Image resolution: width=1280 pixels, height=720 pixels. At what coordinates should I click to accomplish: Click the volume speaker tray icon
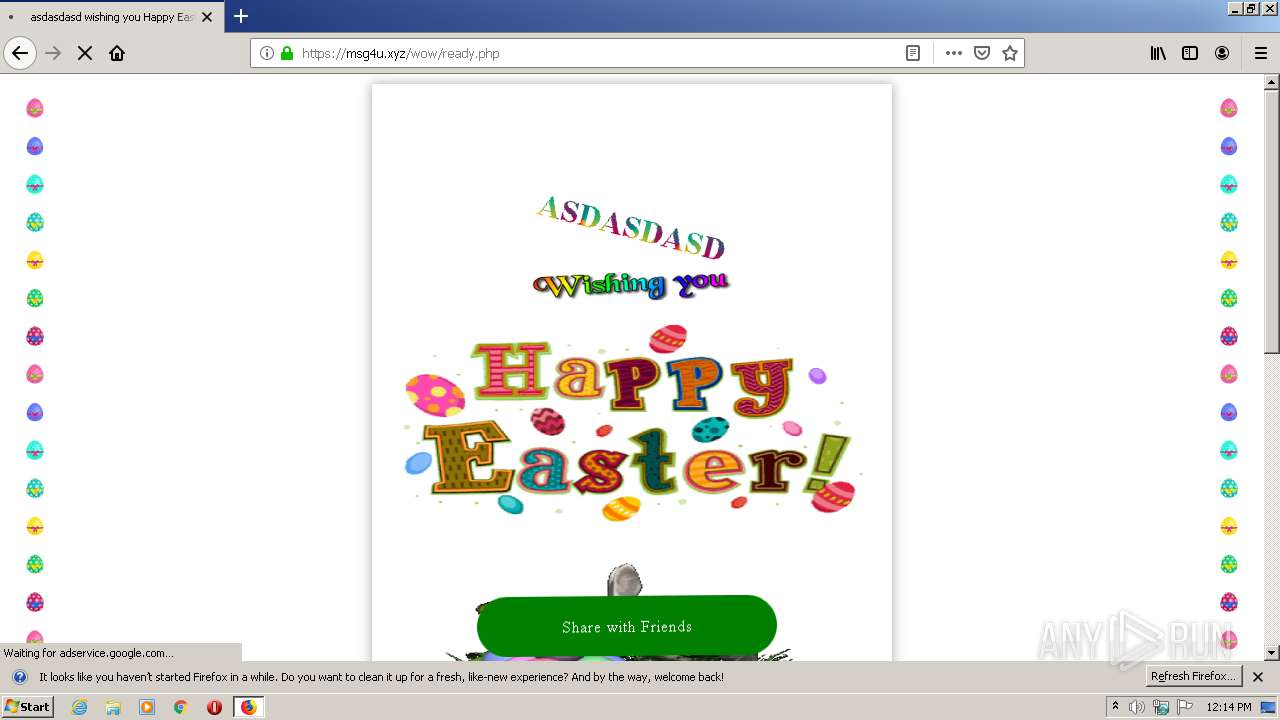pos(1137,707)
